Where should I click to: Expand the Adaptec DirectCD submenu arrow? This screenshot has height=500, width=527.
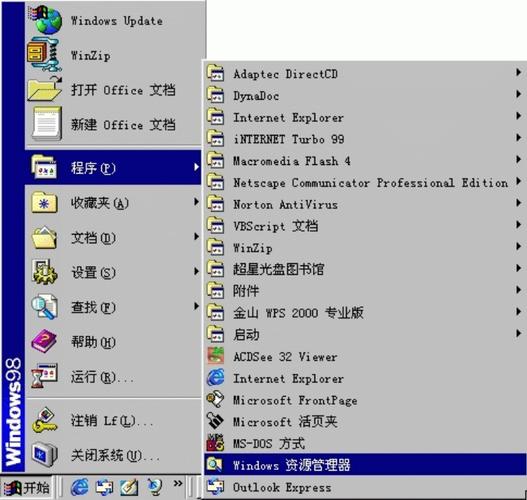pyautogui.click(x=518, y=73)
